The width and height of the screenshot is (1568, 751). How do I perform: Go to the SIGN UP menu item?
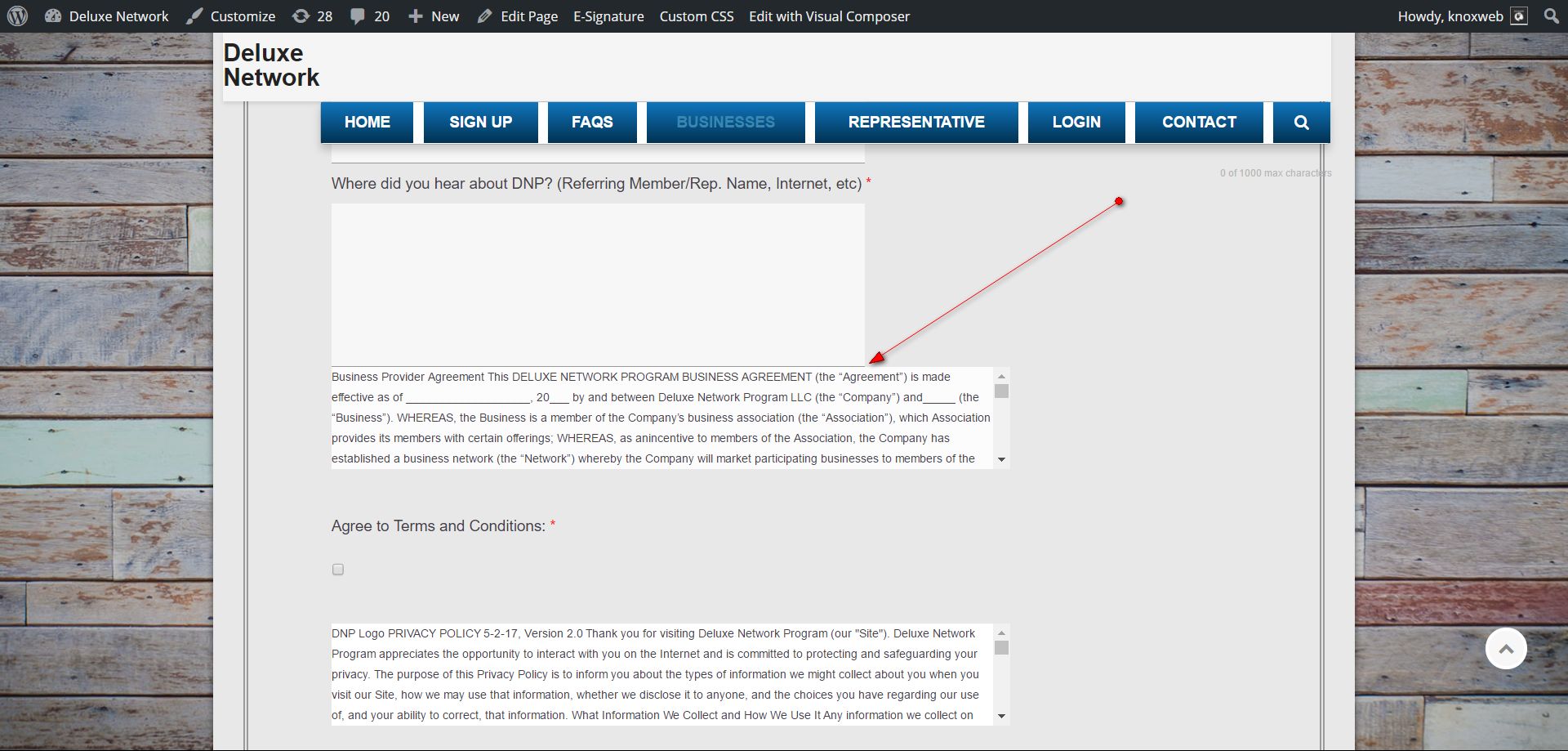[x=481, y=123]
